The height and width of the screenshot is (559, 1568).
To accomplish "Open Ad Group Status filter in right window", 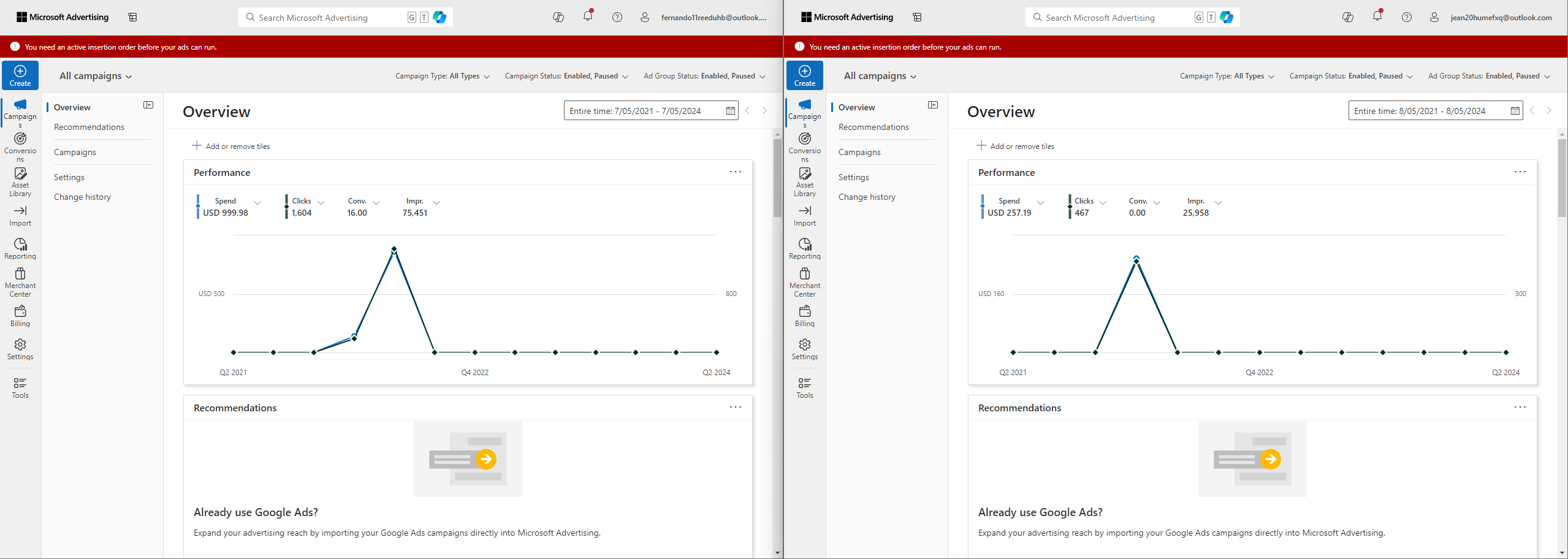I will 1489,76.
